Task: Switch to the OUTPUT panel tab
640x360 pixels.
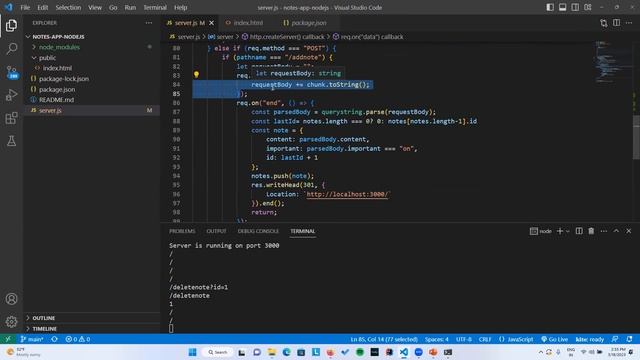Action: pos(216,231)
